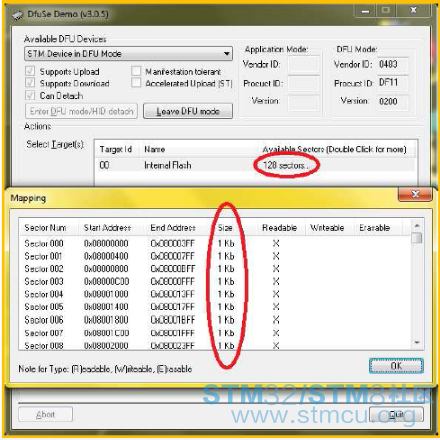Click the Mapping list scroll up arrow

click(x=417, y=226)
